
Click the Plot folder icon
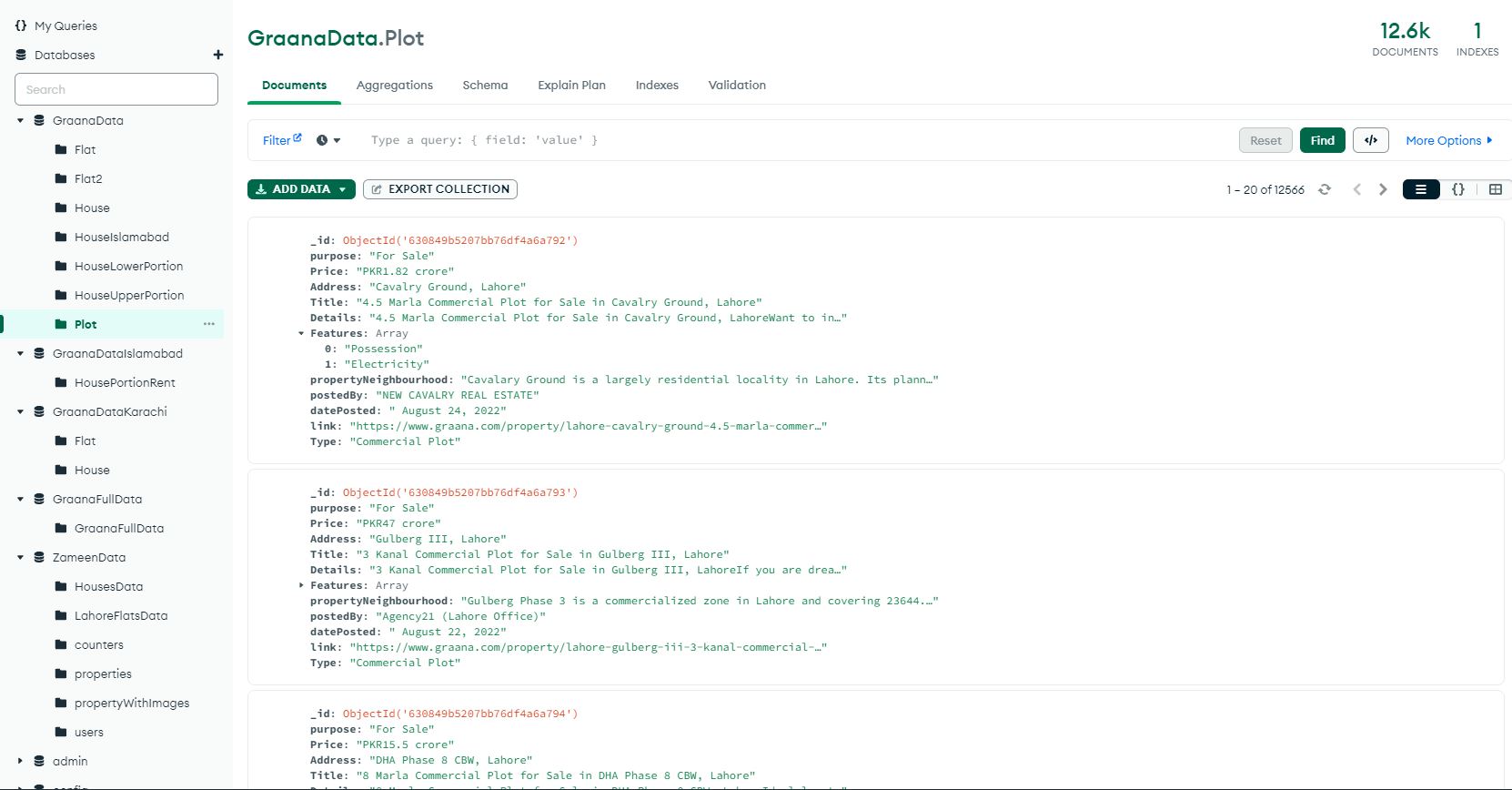(x=61, y=324)
